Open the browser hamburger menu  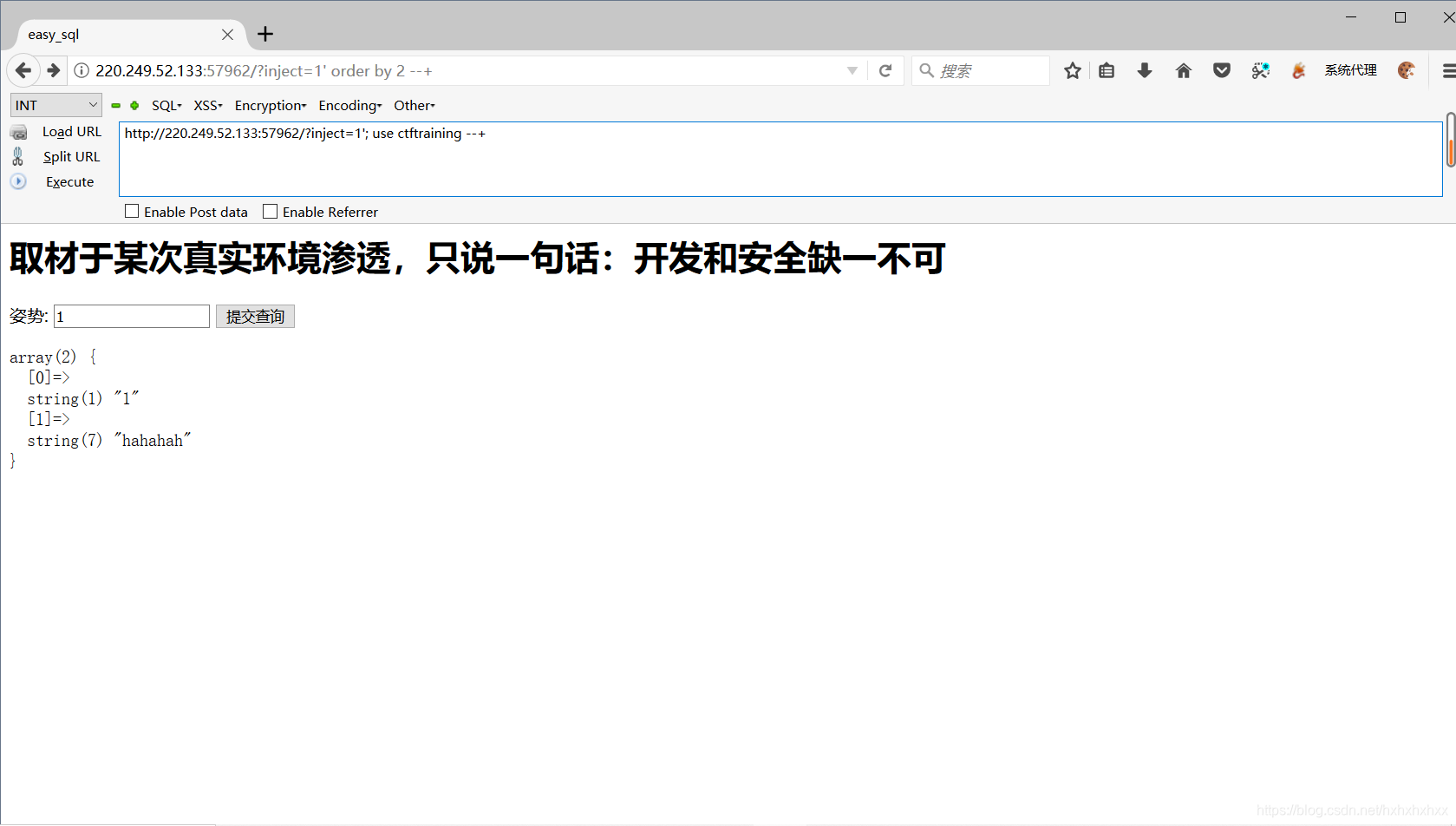pos(1448,70)
